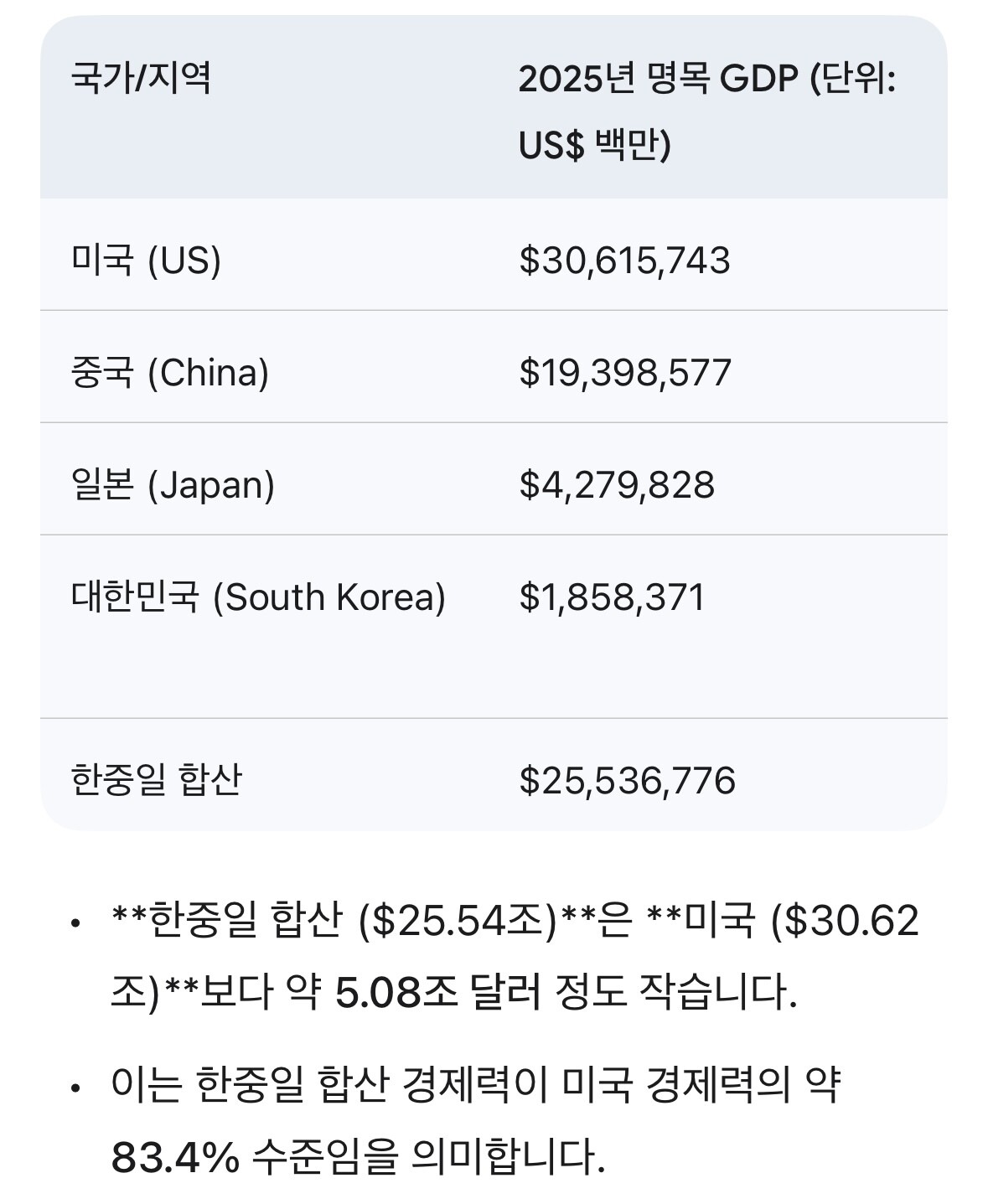Click the bold 83.4% figure
This screenshot has height=1204, width=988.
[174, 1156]
